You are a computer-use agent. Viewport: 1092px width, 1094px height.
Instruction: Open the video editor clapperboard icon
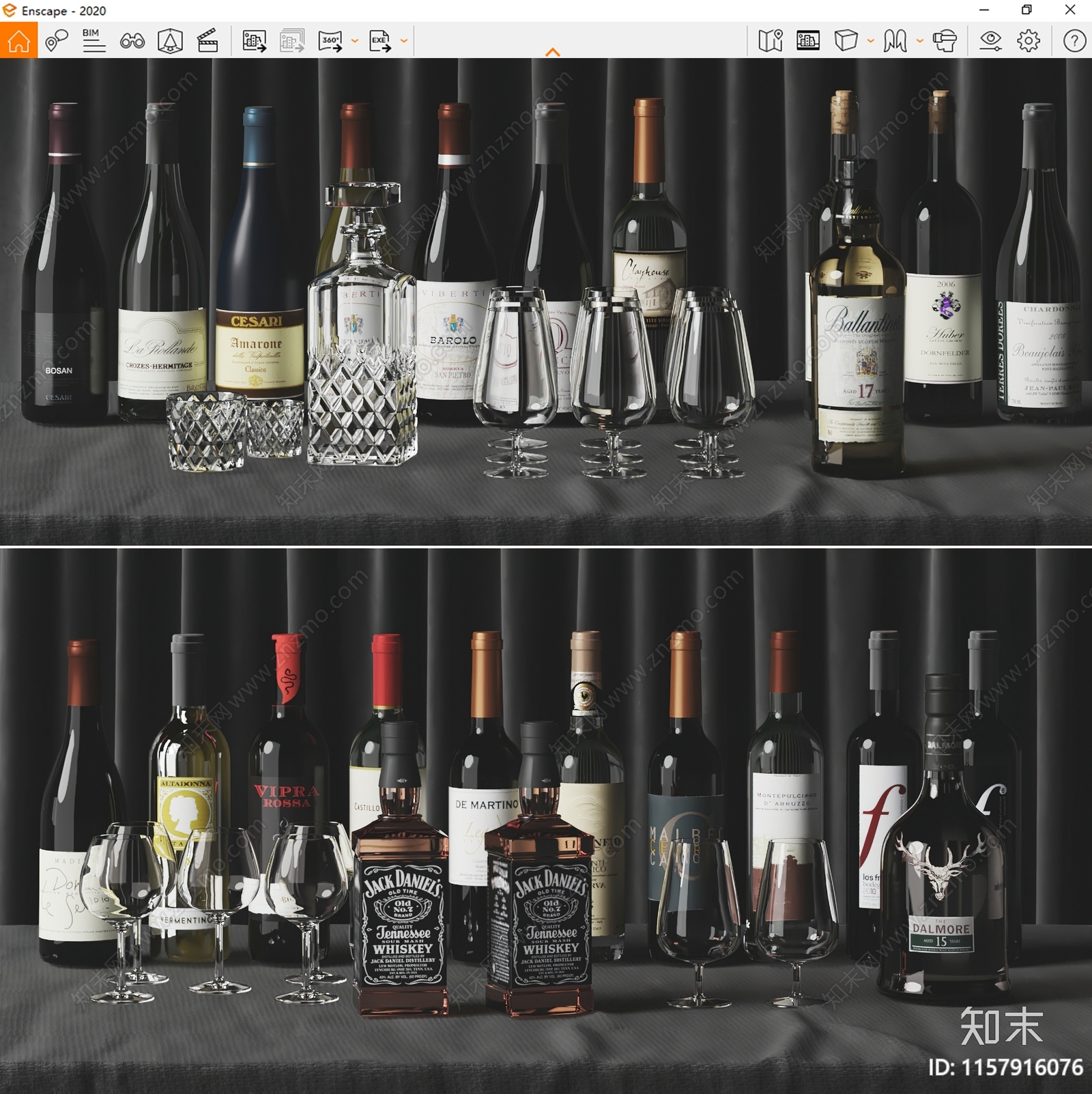coord(207,41)
